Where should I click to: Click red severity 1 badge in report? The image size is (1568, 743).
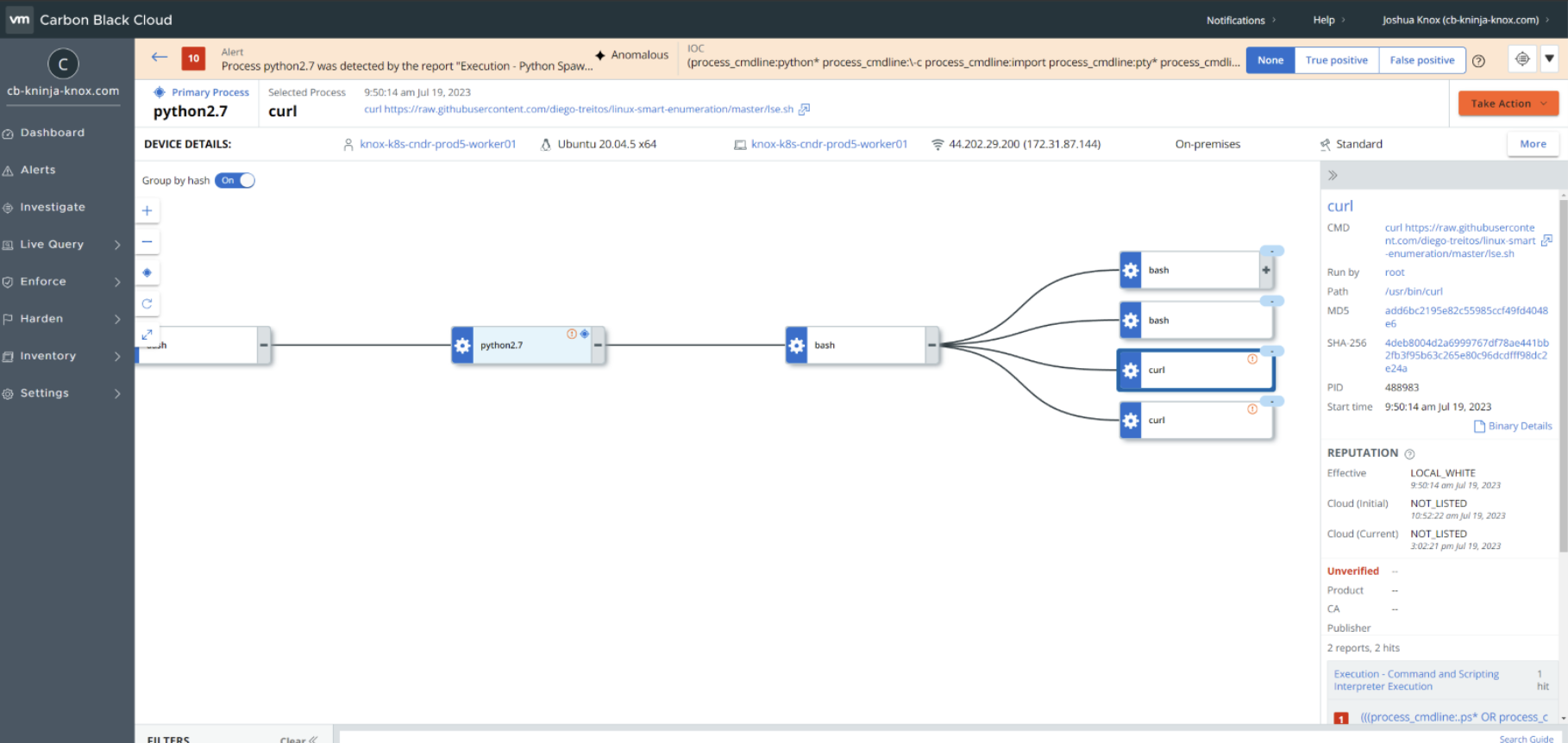pyautogui.click(x=1341, y=718)
